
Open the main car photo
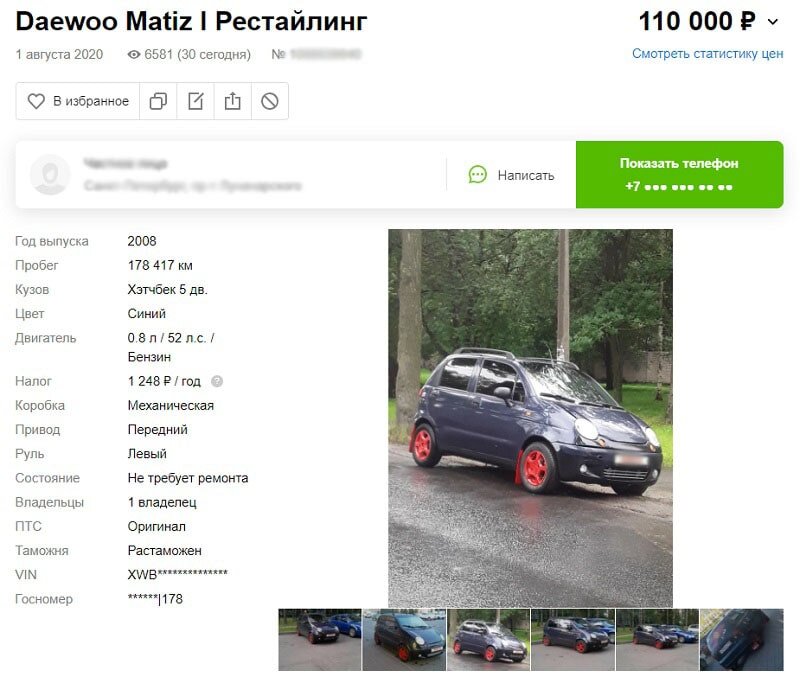click(x=531, y=418)
